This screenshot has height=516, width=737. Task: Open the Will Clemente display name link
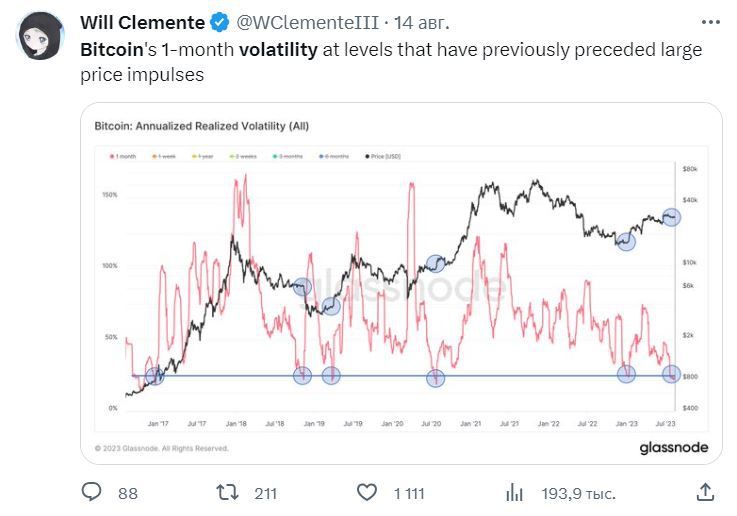pos(142,23)
